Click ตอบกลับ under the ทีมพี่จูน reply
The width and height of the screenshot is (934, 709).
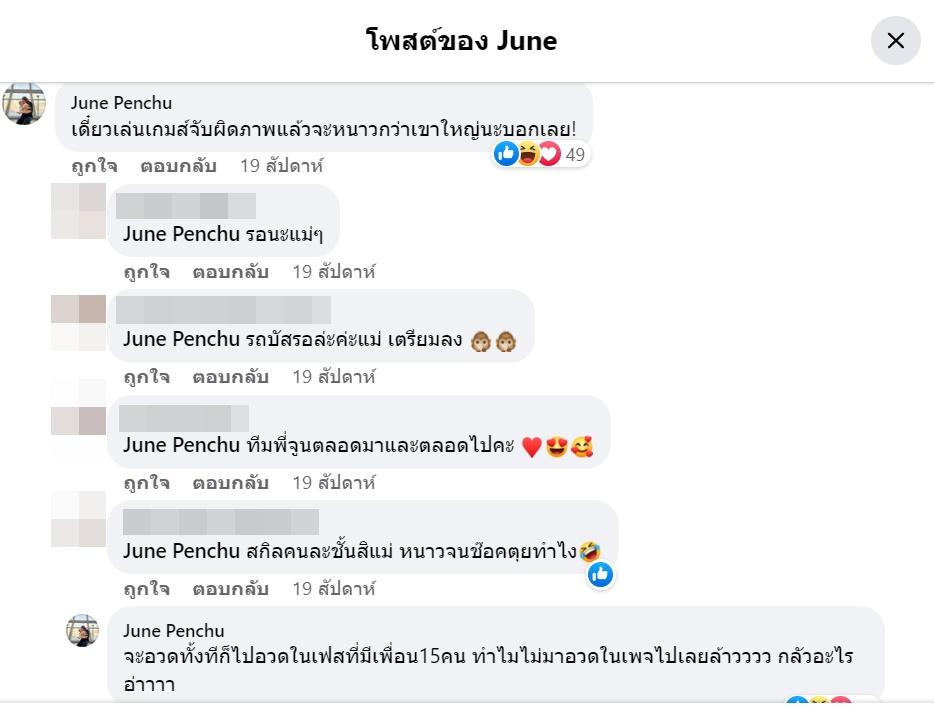[230, 483]
